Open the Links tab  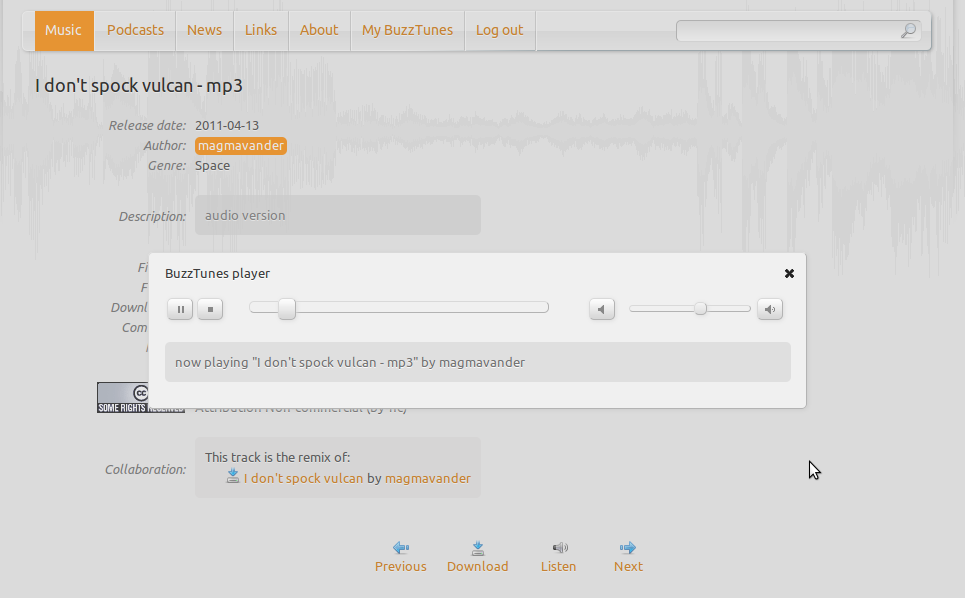click(261, 31)
